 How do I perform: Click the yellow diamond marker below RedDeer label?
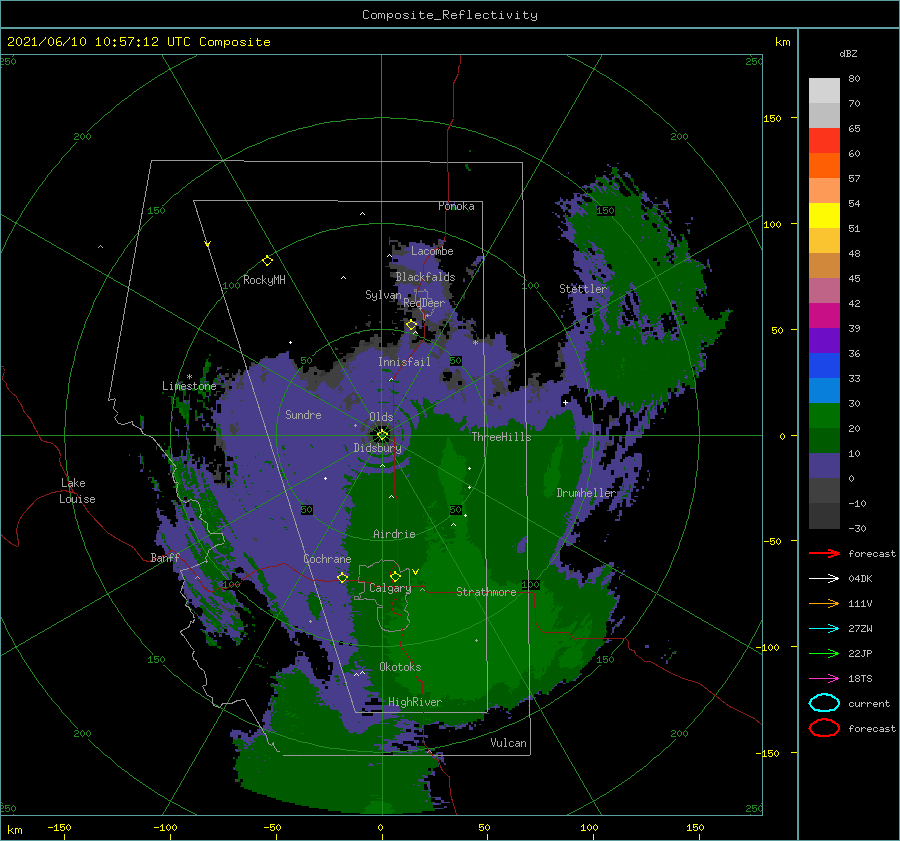pyautogui.click(x=411, y=325)
